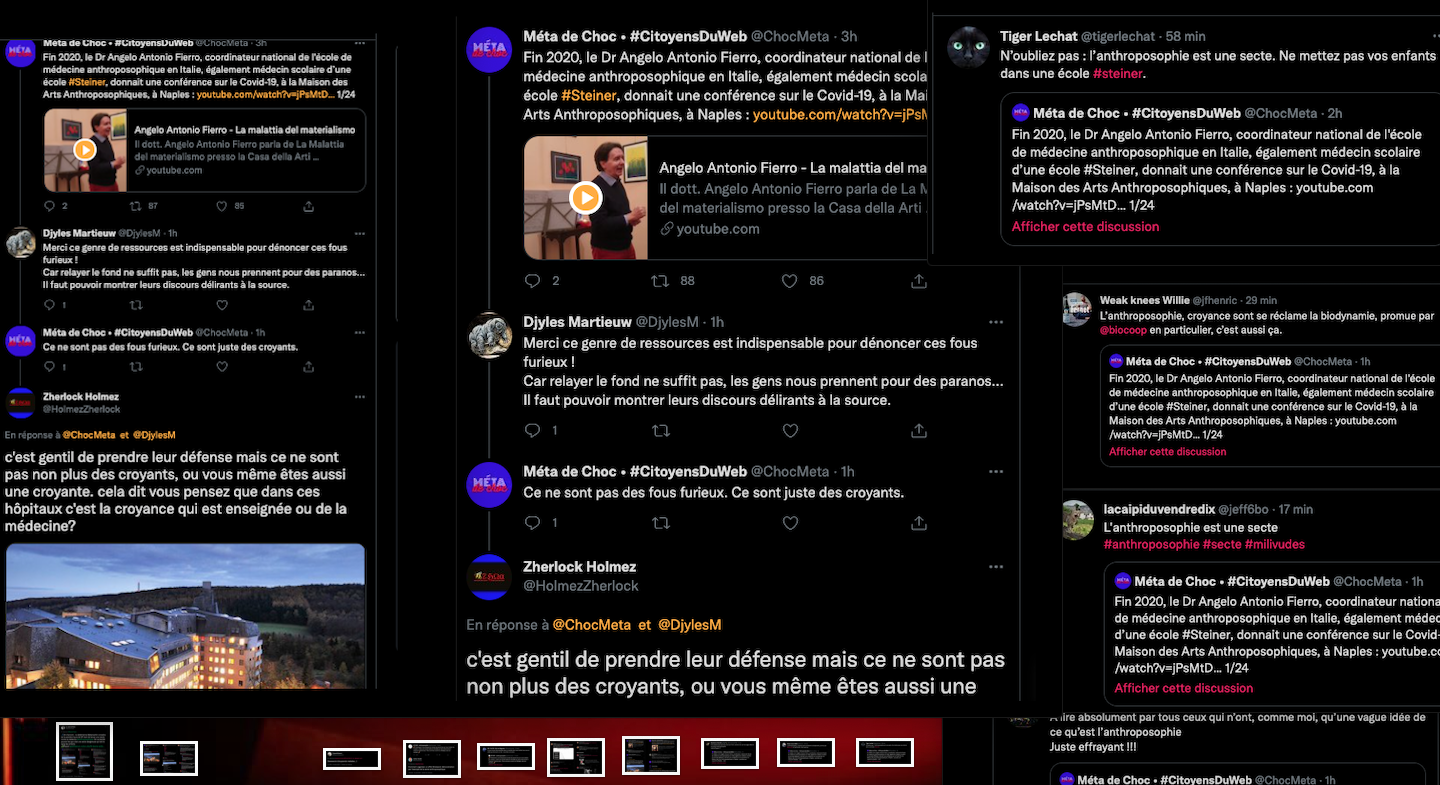Click the reply icon on center Méta de Choc reply
The width and height of the screenshot is (1440, 785).
click(x=533, y=523)
